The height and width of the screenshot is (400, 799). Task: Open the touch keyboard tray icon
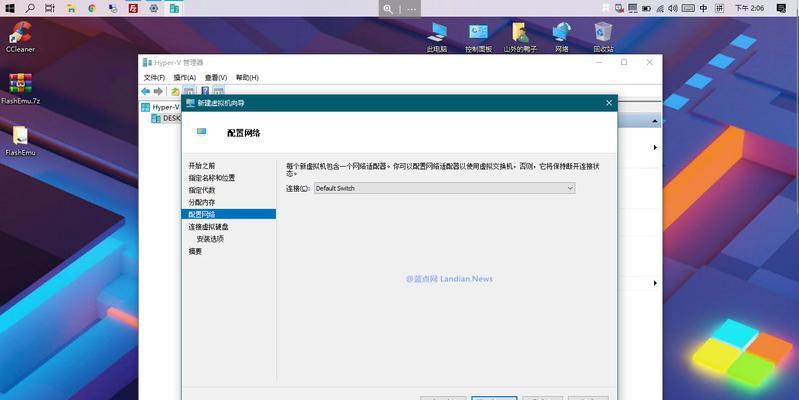688,8
